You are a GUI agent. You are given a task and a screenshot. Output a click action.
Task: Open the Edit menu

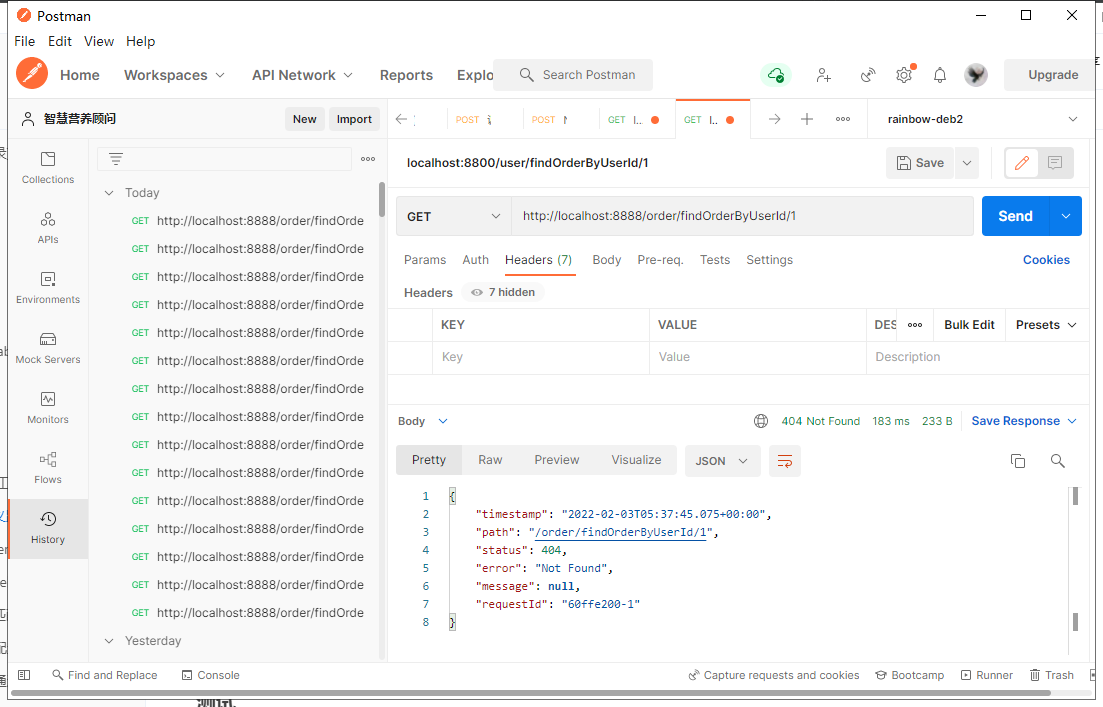[60, 42]
